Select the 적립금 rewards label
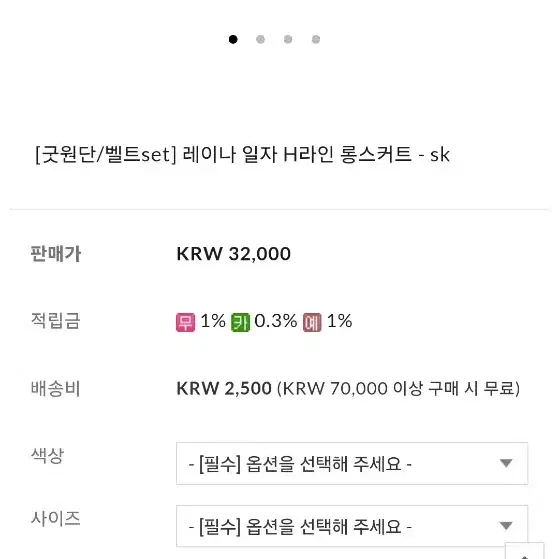Screen dimensions: 559x559 (56, 320)
